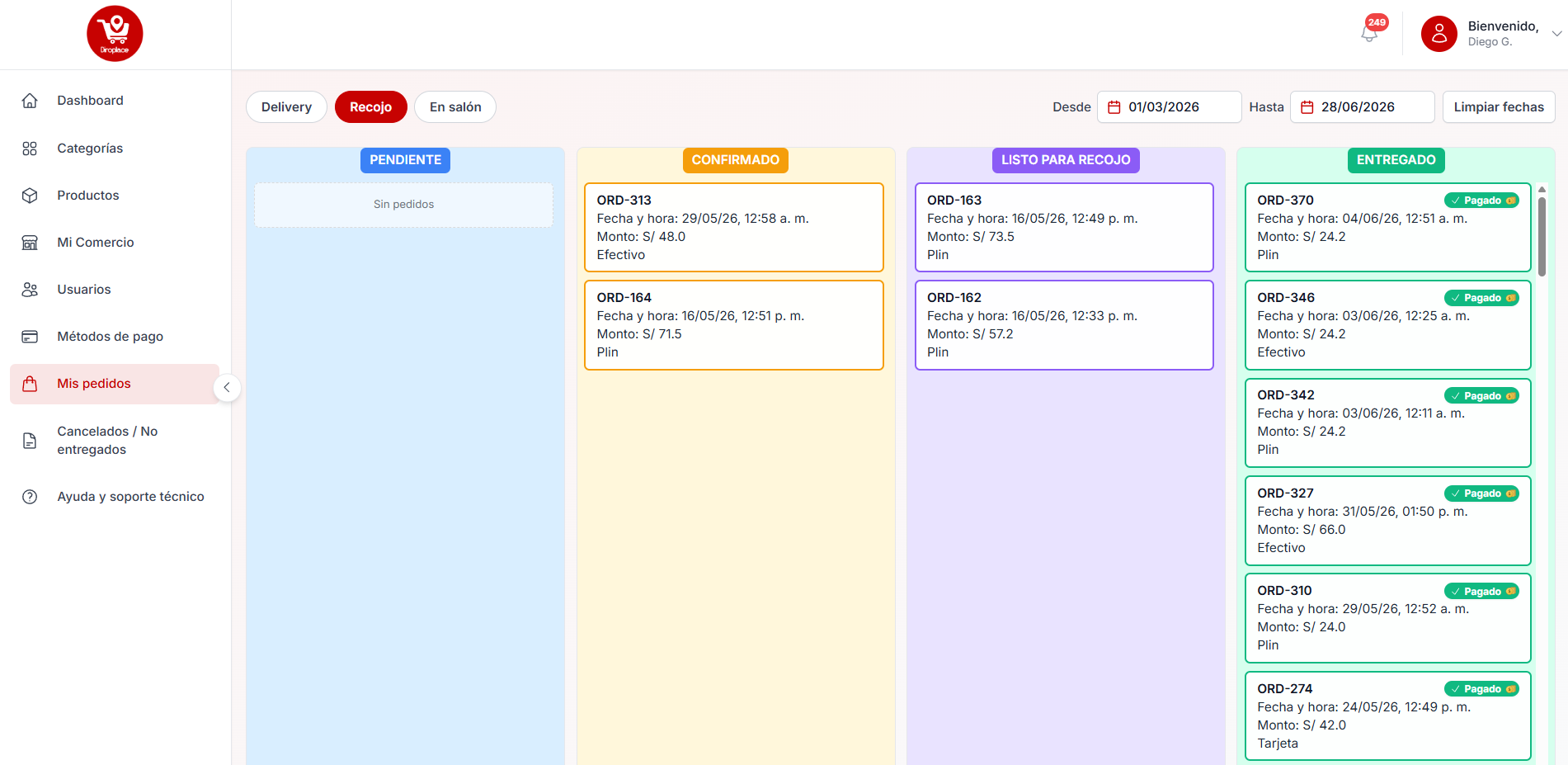Click the LISTO PARA RECOJO column header
This screenshot has width=1568, height=765.
(x=1066, y=160)
